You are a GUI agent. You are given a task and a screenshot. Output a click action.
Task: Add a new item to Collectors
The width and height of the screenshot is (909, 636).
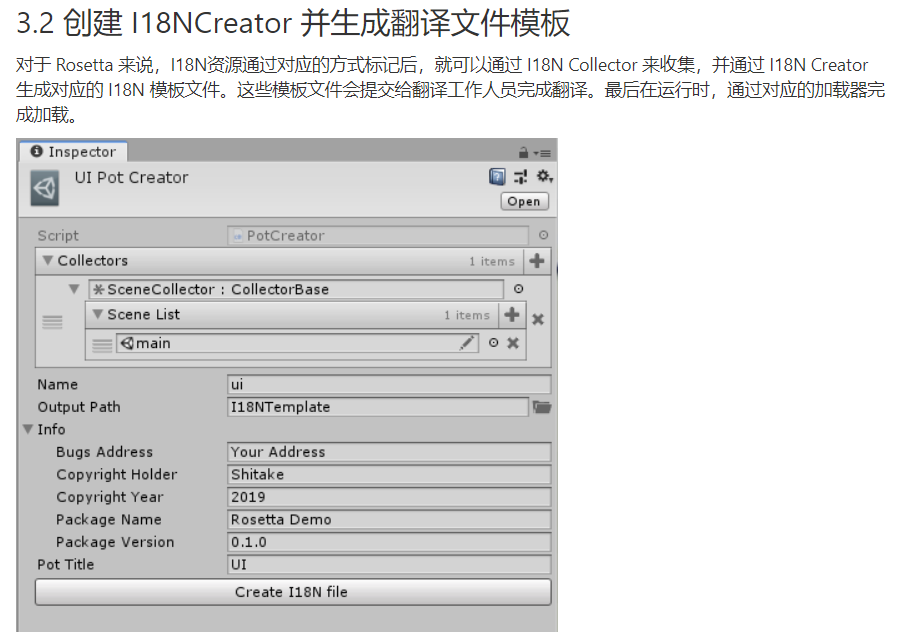click(537, 261)
